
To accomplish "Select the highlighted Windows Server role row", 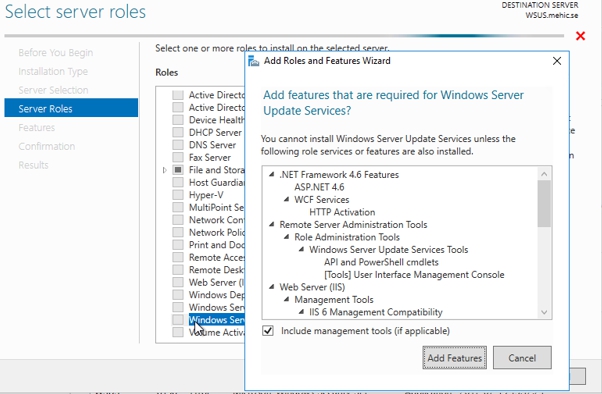I will (x=217, y=320).
